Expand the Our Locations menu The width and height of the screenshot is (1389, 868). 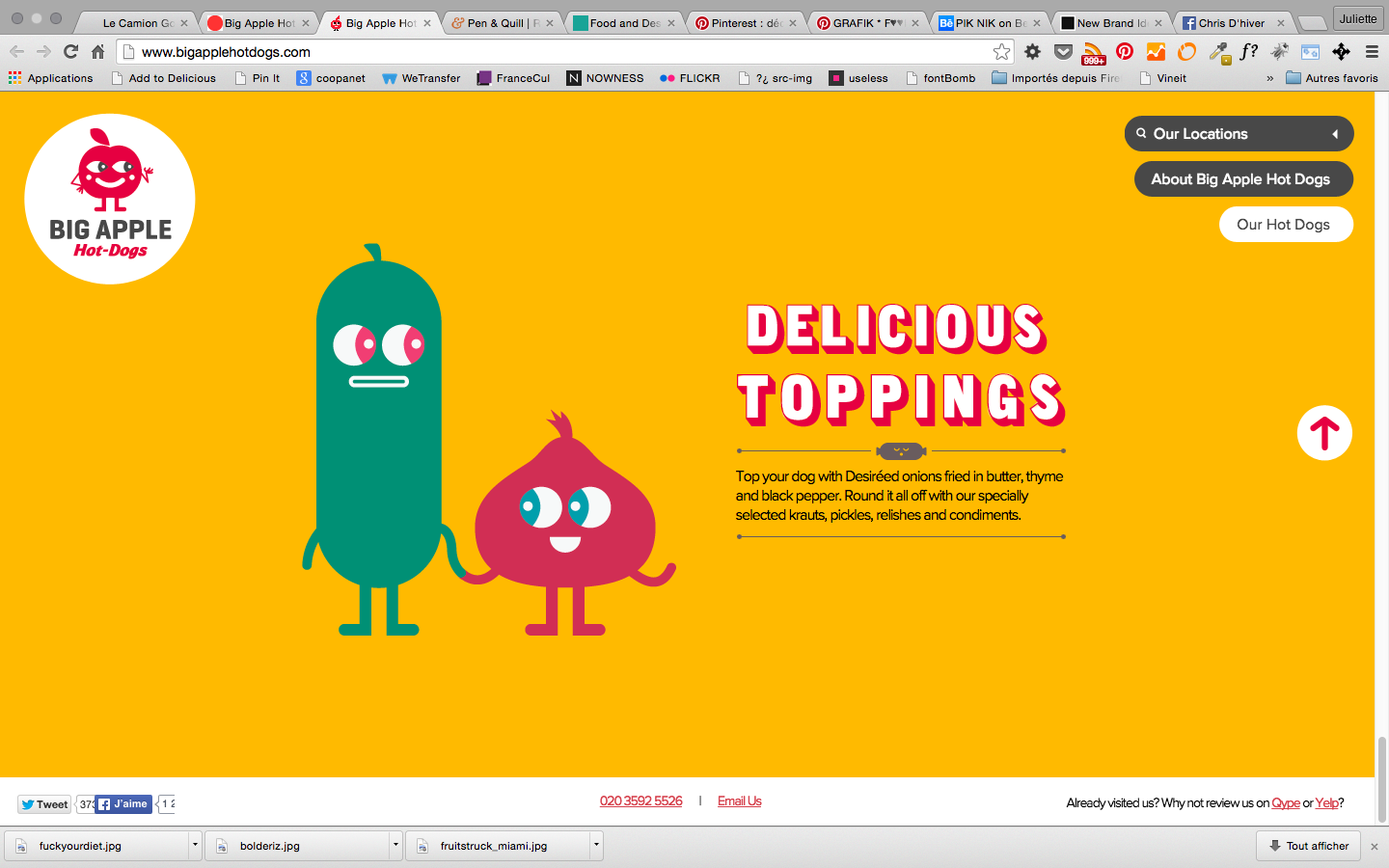click(x=1239, y=134)
